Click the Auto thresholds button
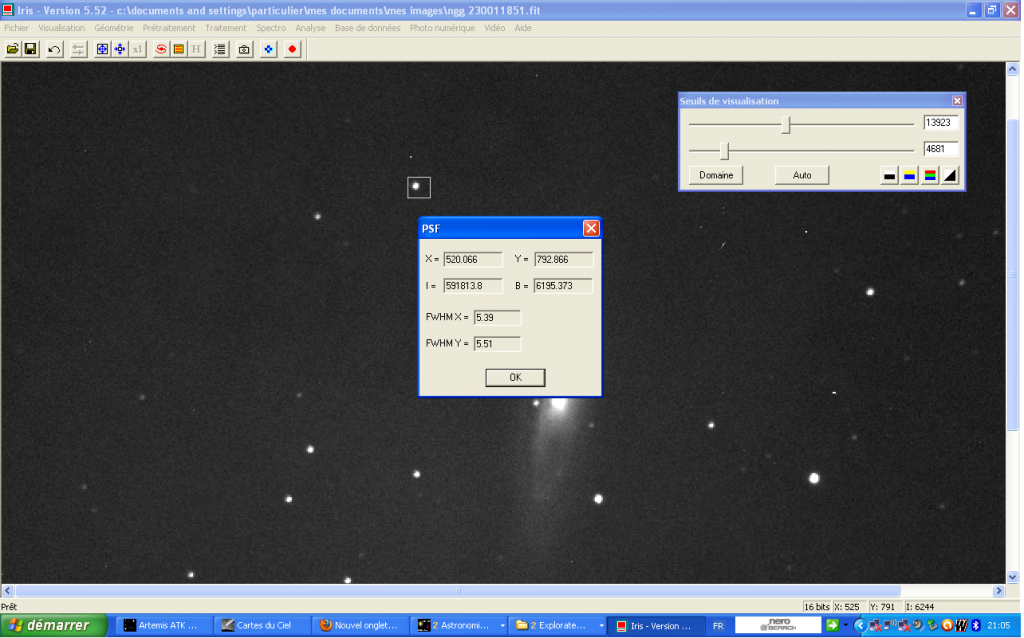The width and height of the screenshot is (1024, 638). tap(802, 175)
